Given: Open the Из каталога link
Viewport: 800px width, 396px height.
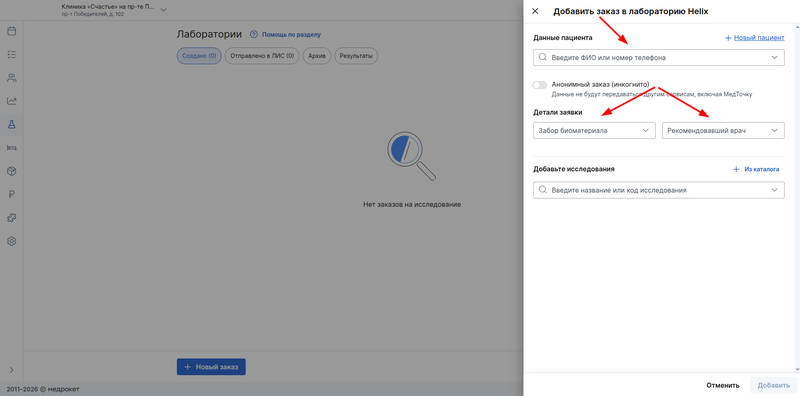Looking at the screenshot, I should click(x=762, y=169).
